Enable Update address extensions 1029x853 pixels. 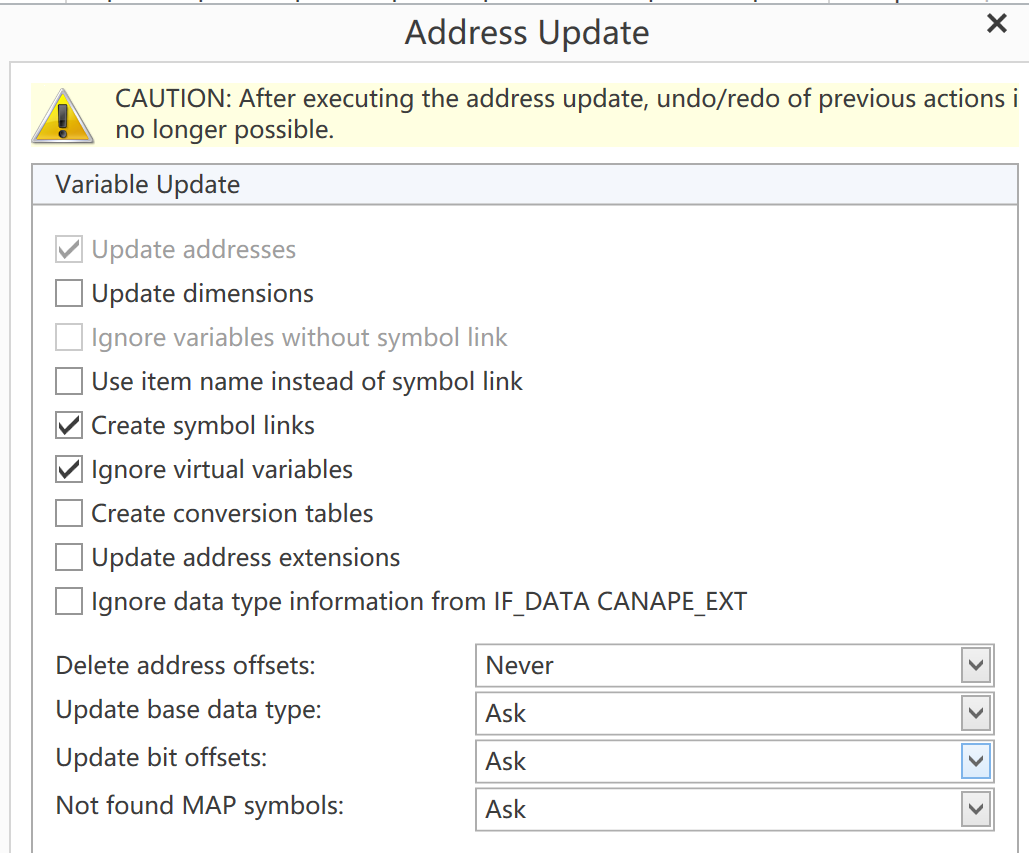click(x=69, y=558)
